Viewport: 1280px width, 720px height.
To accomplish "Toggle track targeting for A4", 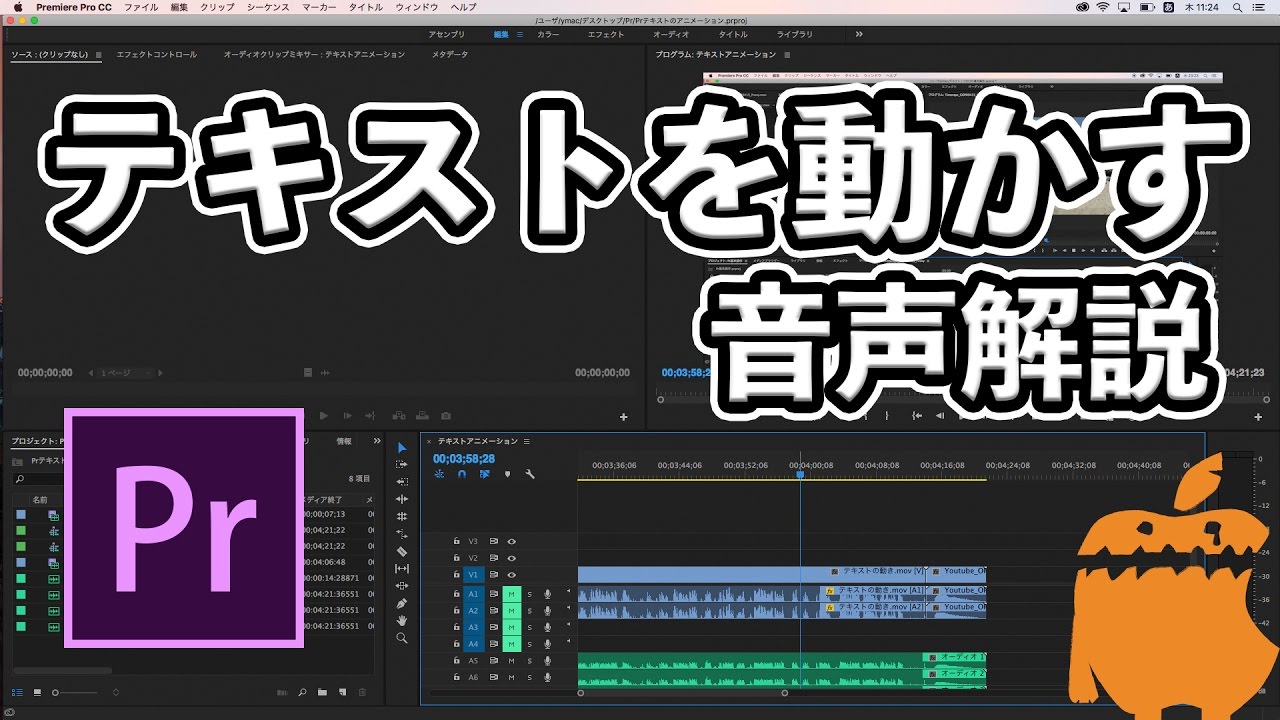I will click(474, 644).
